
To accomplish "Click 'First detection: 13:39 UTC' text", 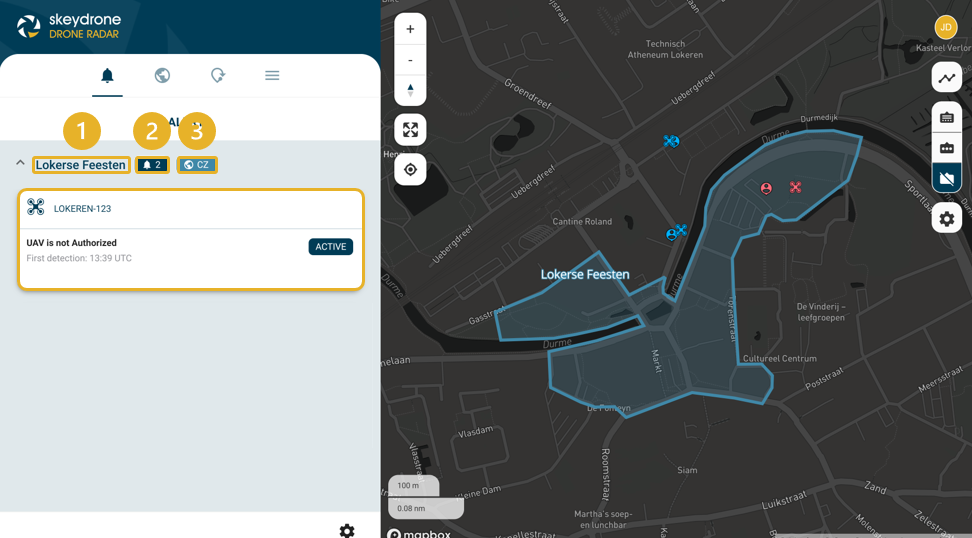I will tap(79, 258).
